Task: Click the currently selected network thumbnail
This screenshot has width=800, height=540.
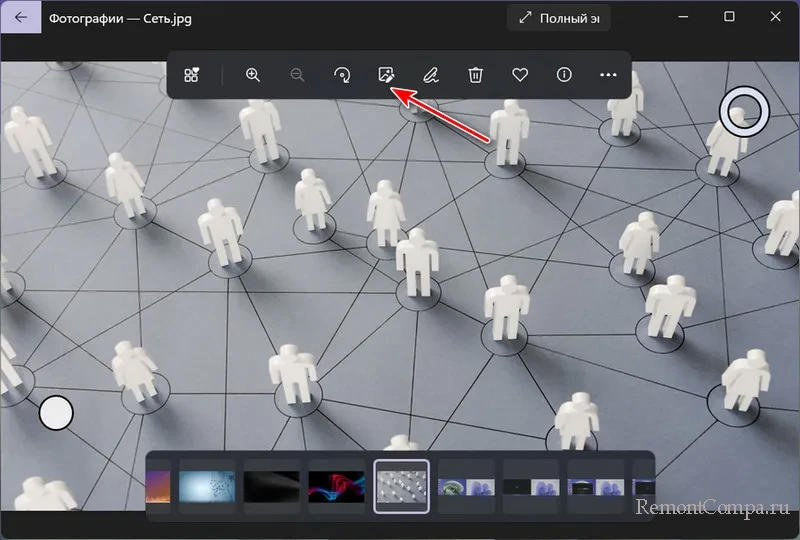Action: pos(402,486)
